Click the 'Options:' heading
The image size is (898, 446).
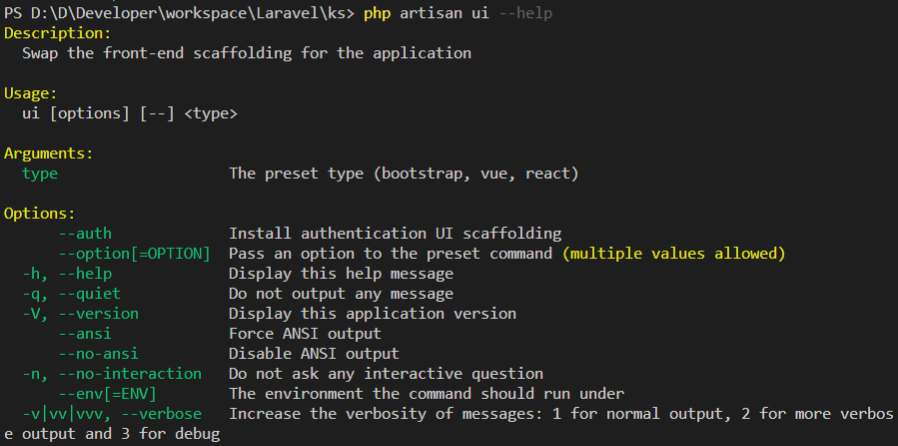point(40,214)
